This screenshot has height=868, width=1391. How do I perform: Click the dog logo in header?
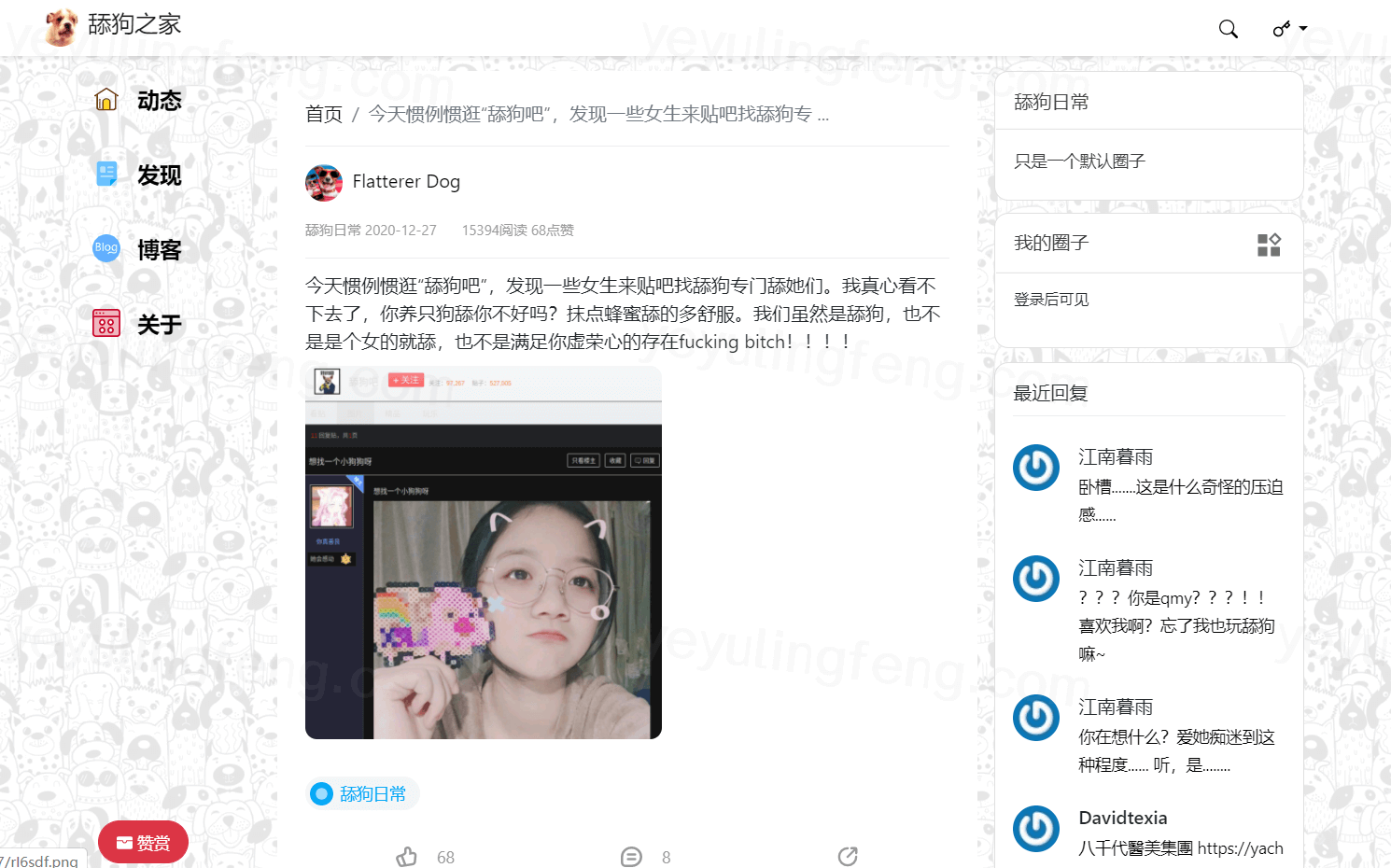[62, 27]
